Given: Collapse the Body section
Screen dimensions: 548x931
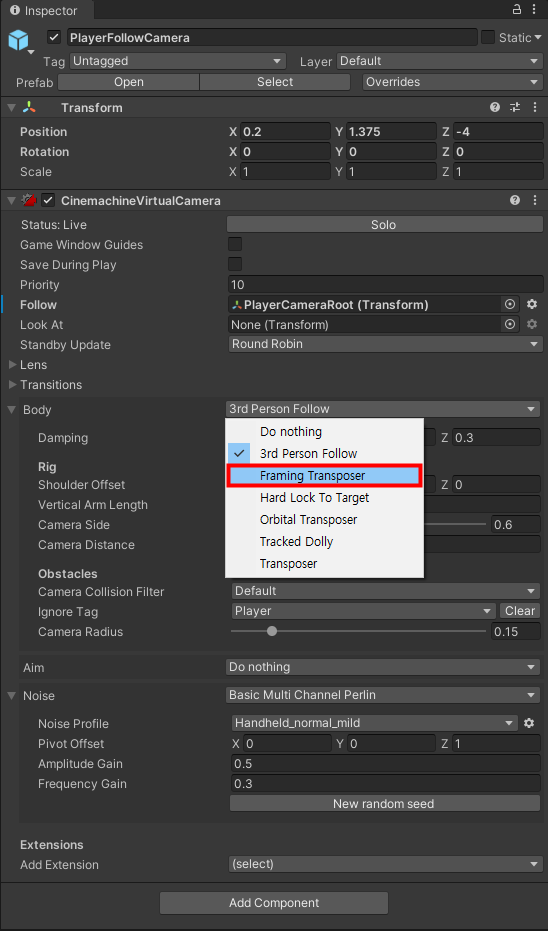Looking at the screenshot, I should [12, 410].
